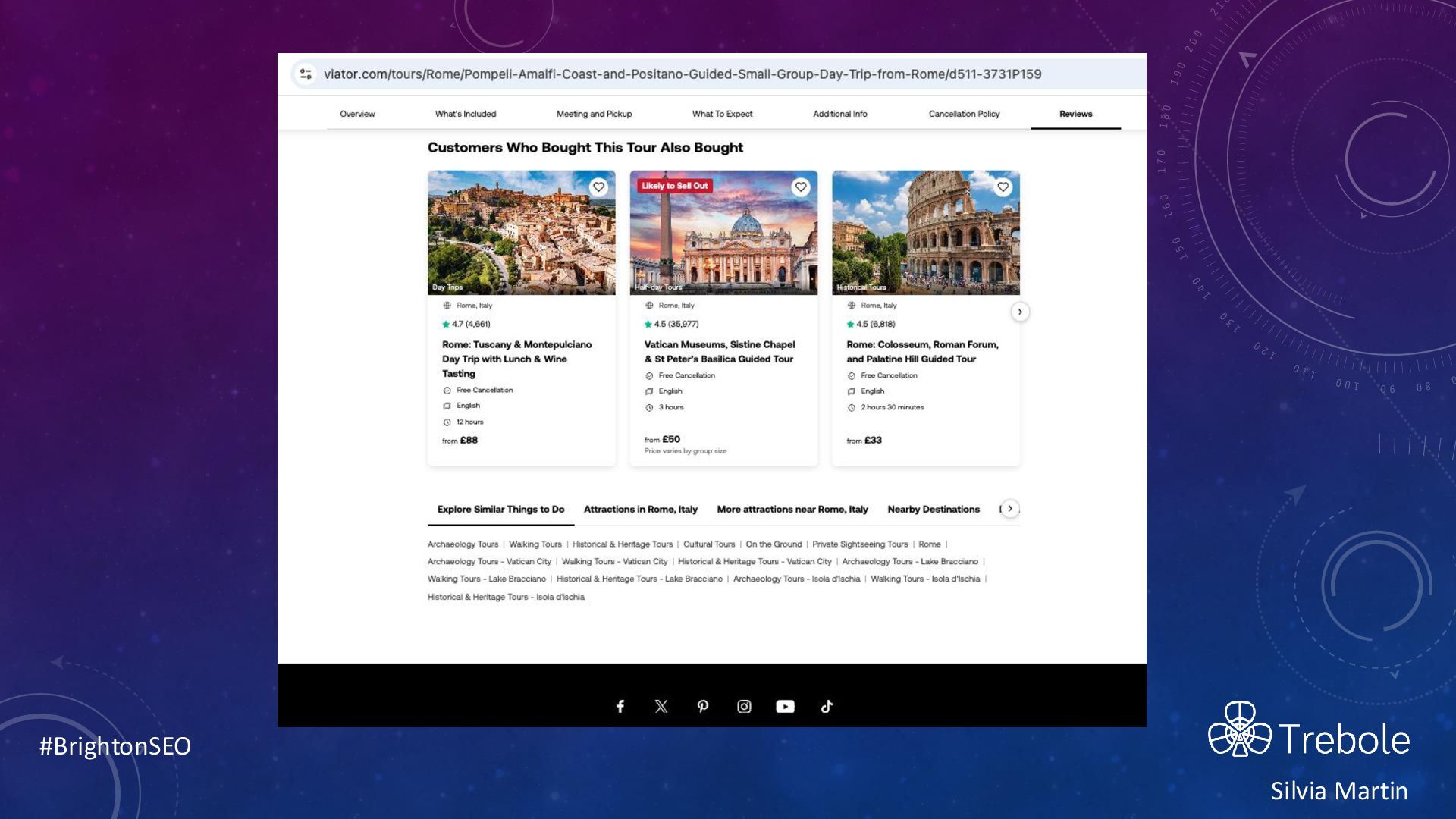Jump to What's Included section
This screenshot has height=819, width=1456.
pos(465,114)
